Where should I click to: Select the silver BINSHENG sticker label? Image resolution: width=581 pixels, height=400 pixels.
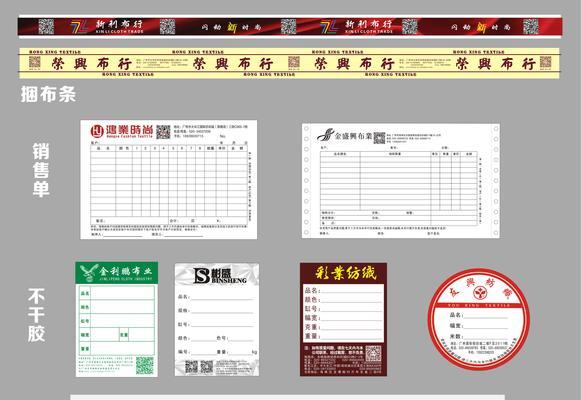[217, 319]
